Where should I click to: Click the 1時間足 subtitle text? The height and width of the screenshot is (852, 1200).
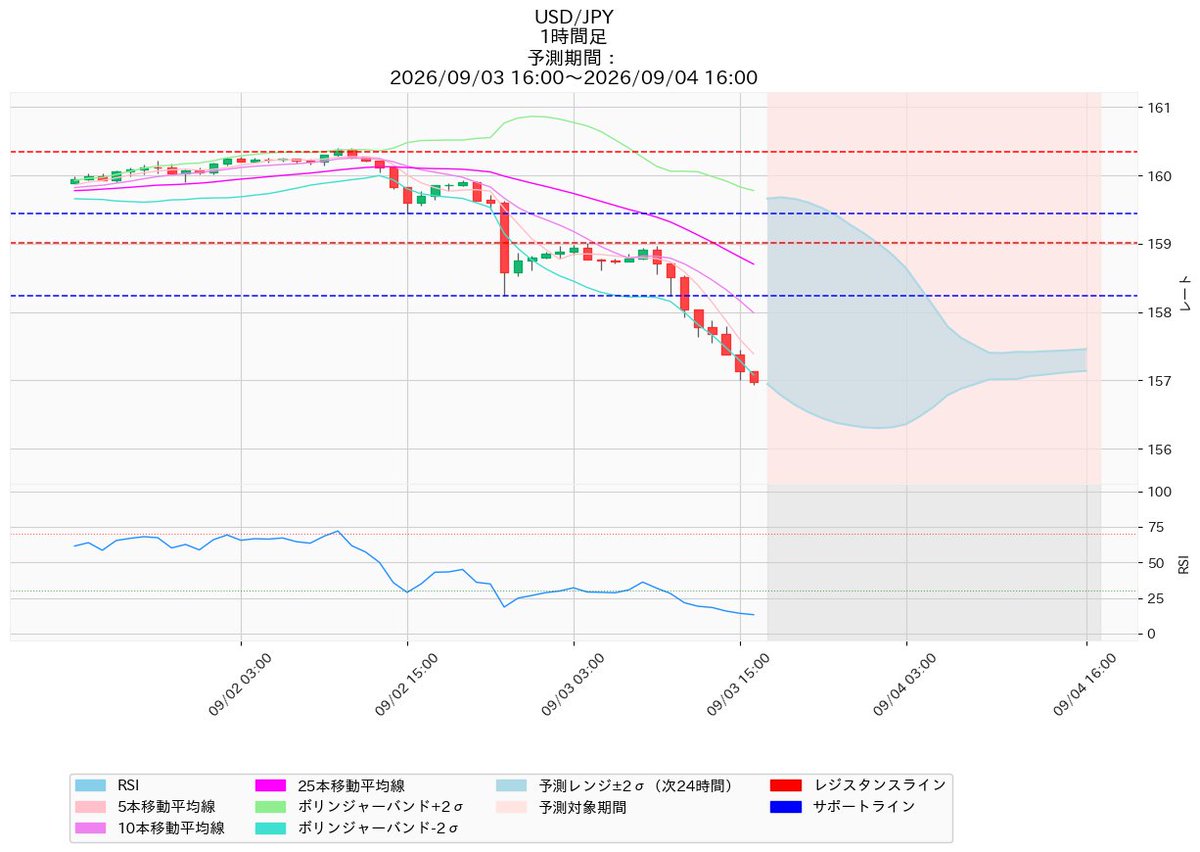pos(573,37)
